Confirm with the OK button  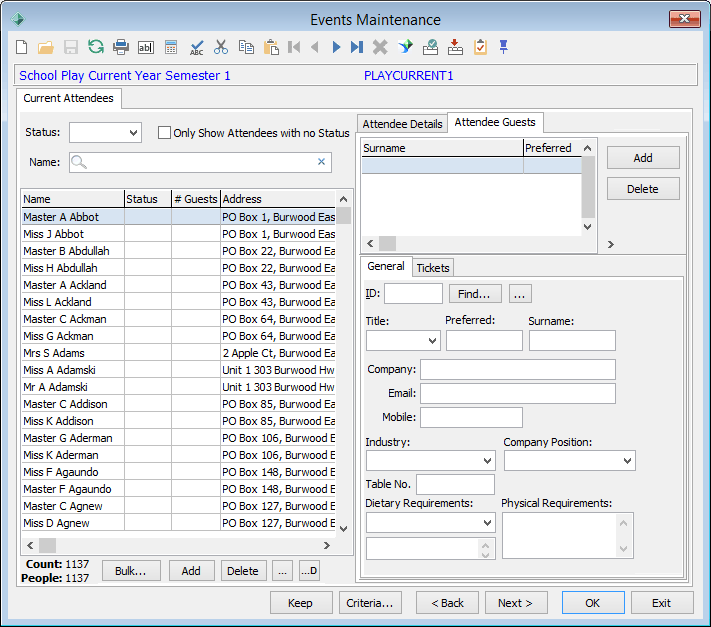[593, 603]
